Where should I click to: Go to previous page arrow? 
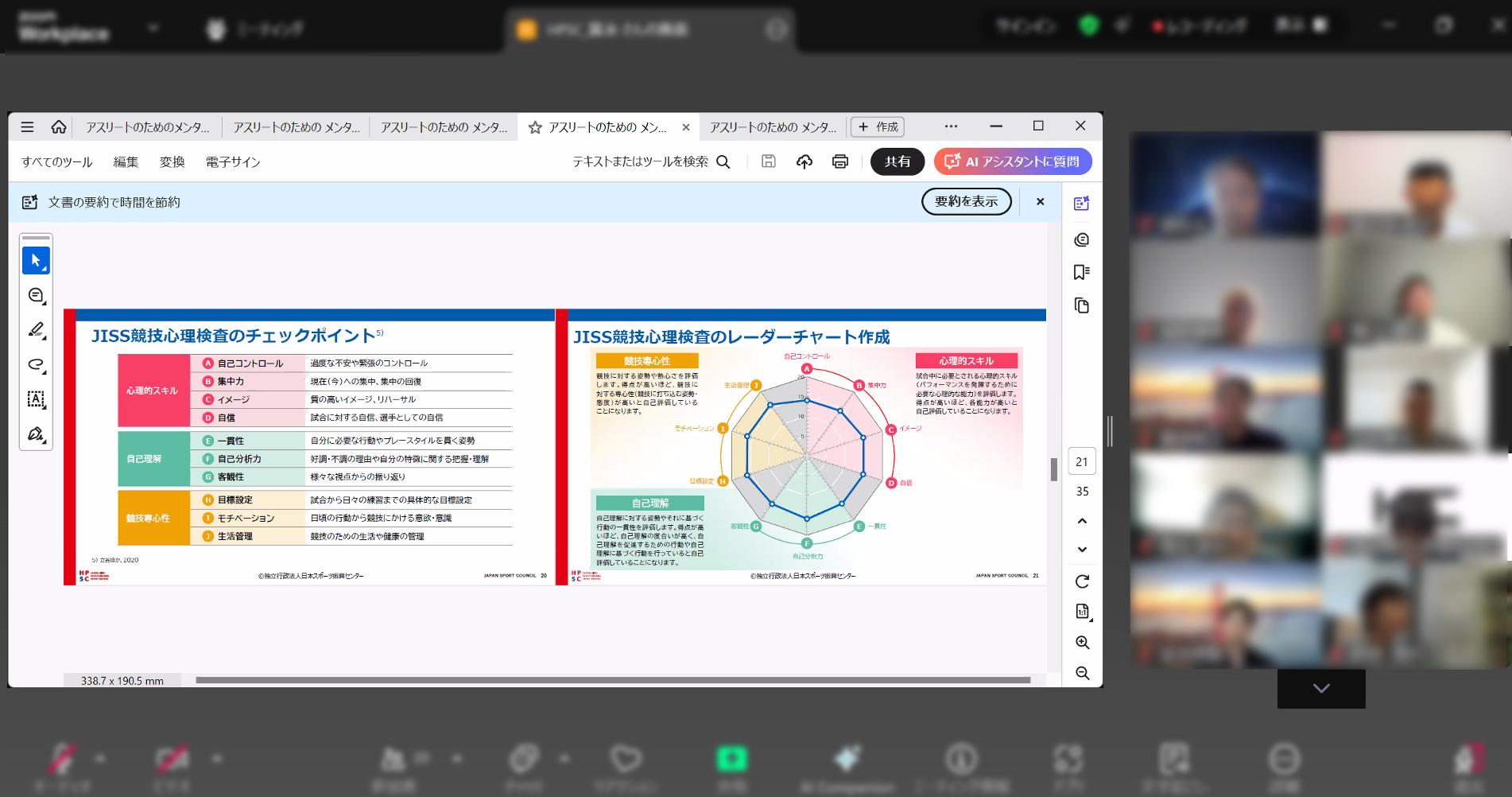[1082, 521]
